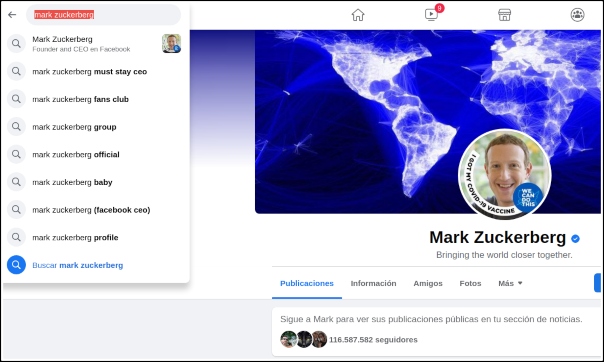The width and height of the screenshot is (604, 362).
Task: Click blue search icon next to Buscar
Action: [x=16, y=265]
